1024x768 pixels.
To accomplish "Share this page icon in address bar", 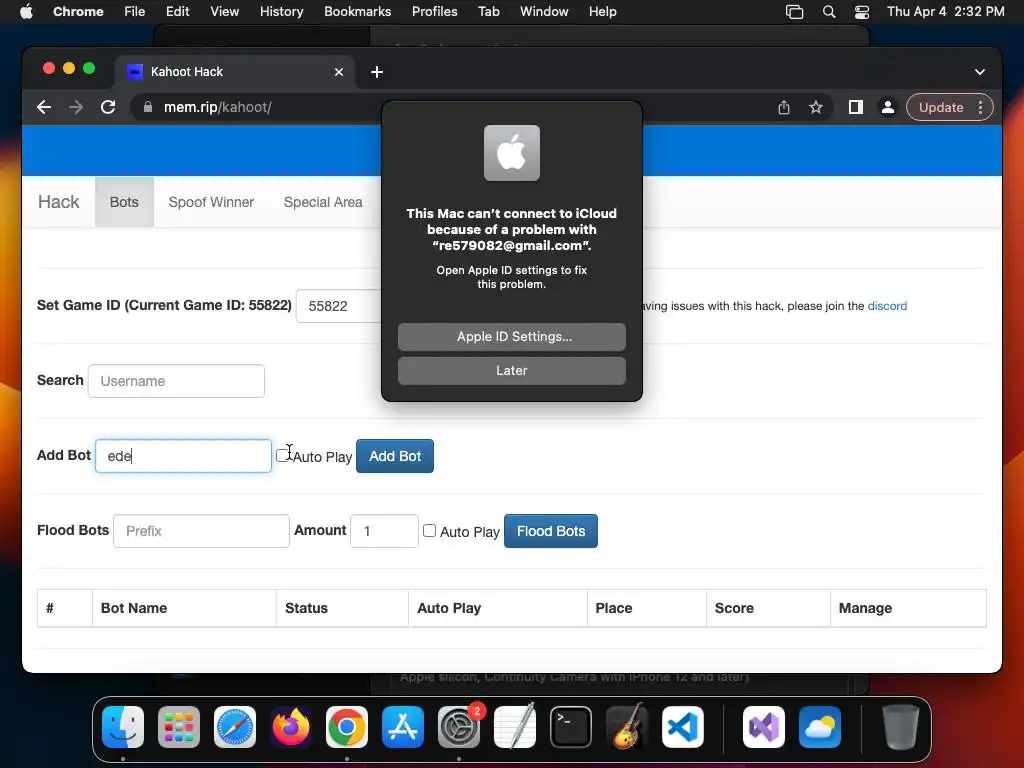I will click(x=784, y=107).
